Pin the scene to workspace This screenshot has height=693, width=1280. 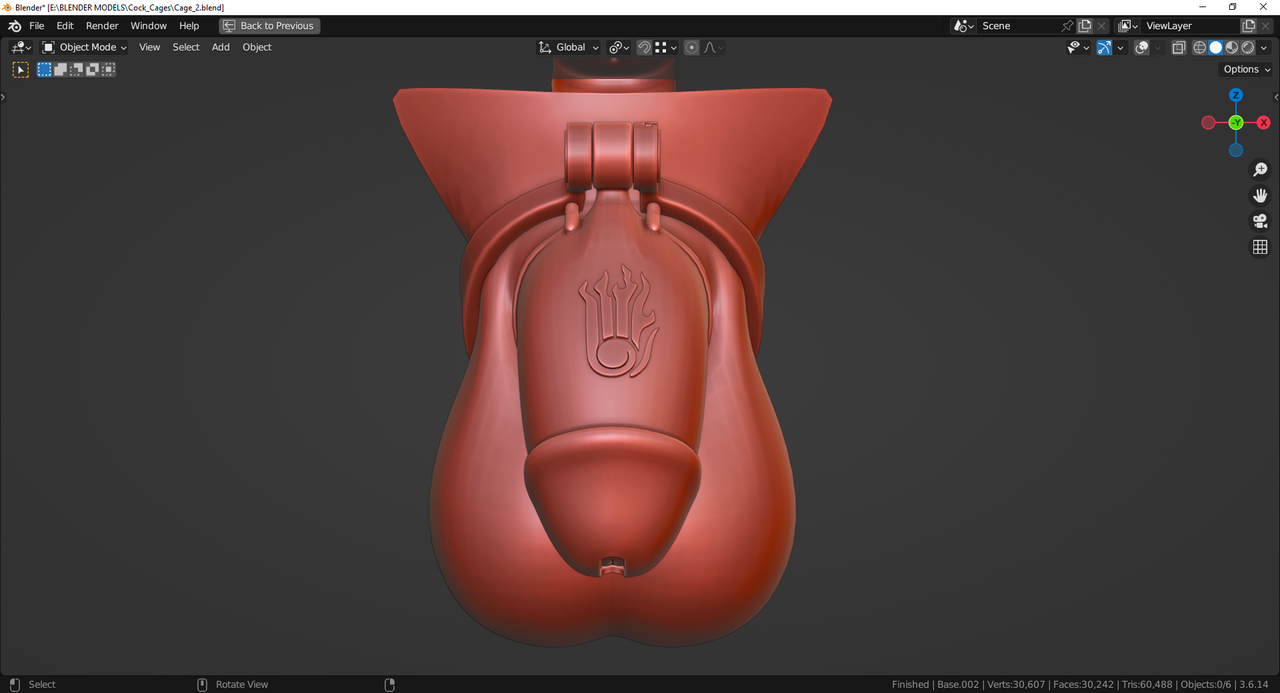(x=1067, y=26)
